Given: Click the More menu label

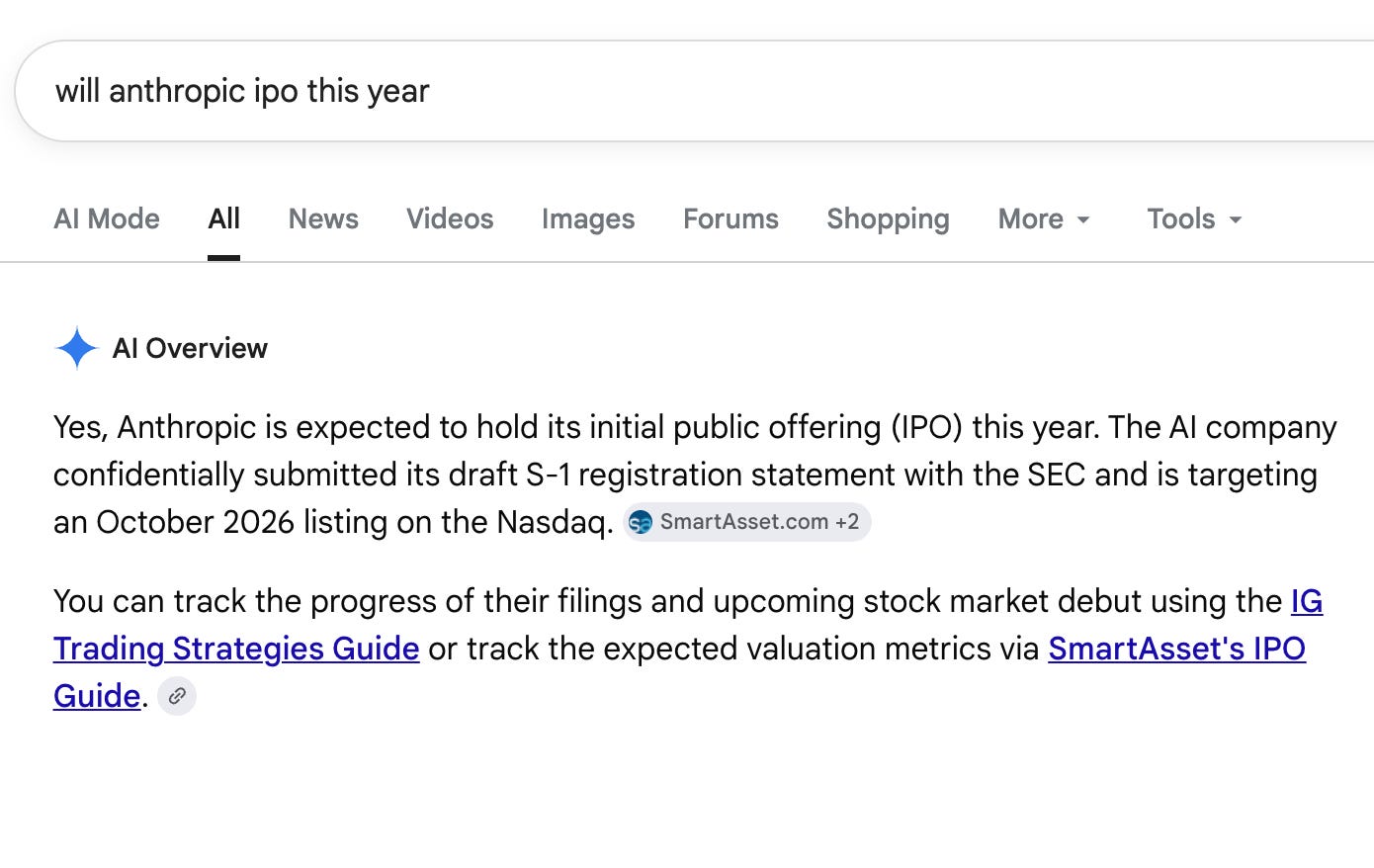Looking at the screenshot, I should click(1031, 218).
